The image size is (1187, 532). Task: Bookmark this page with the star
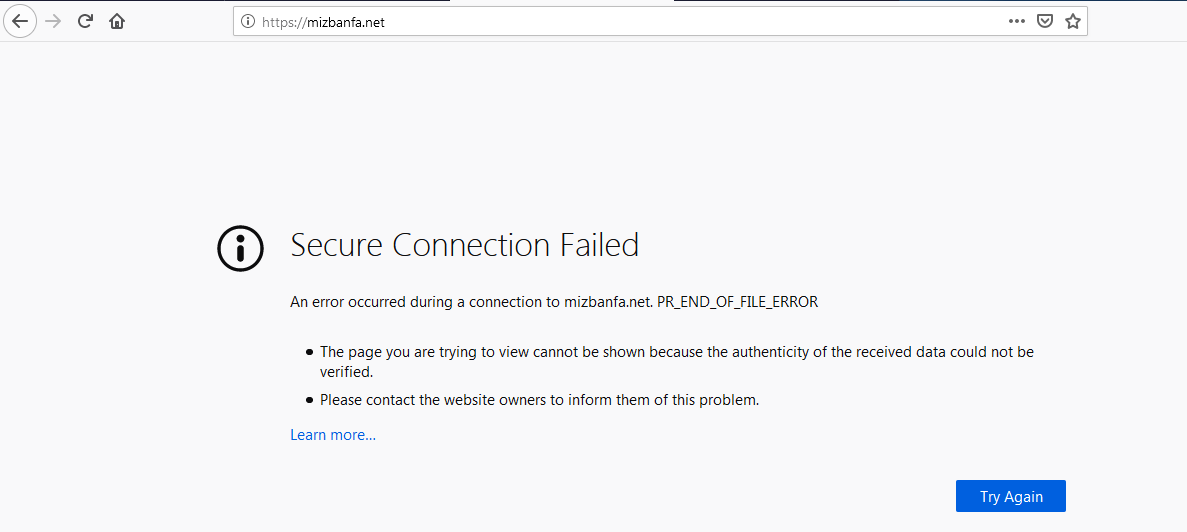coord(1072,22)
